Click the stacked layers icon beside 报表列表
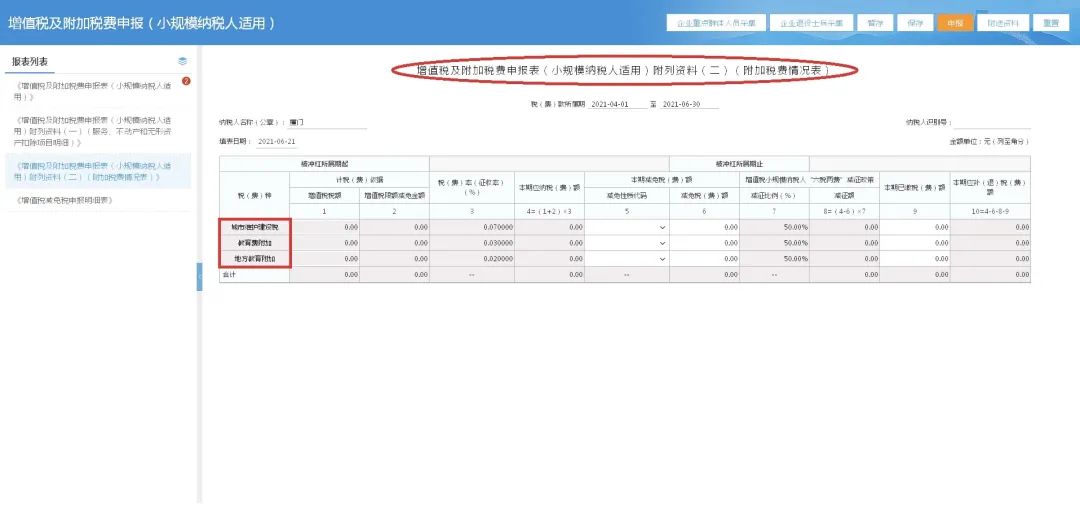The width and height of the screenshot is (1080, 506). [183, 61]
